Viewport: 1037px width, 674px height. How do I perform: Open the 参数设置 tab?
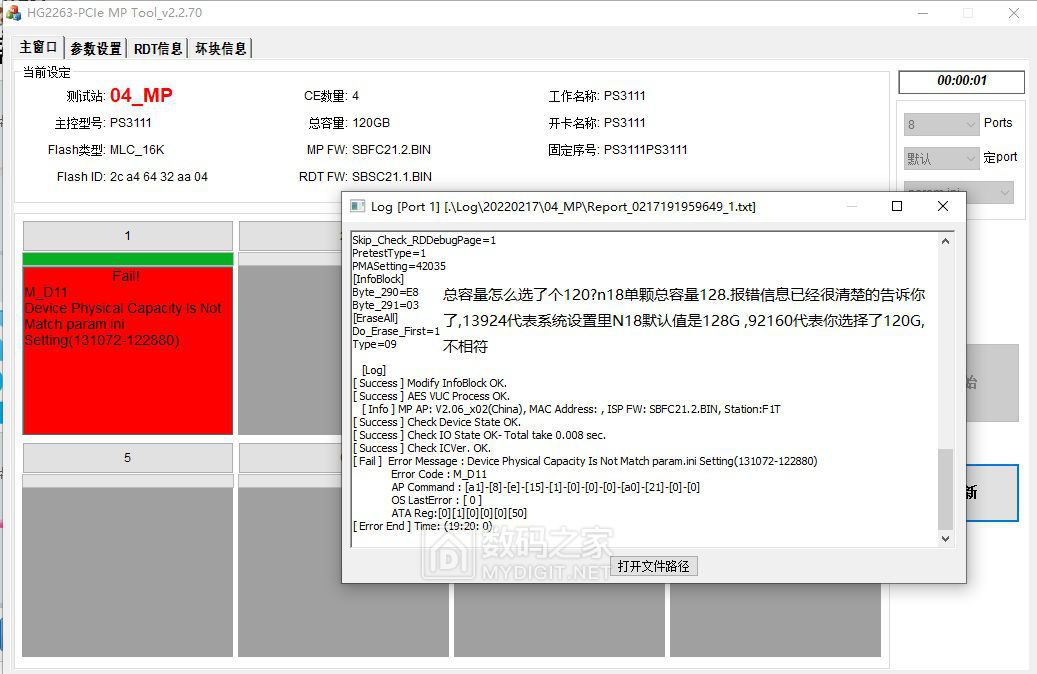[96, 48]
